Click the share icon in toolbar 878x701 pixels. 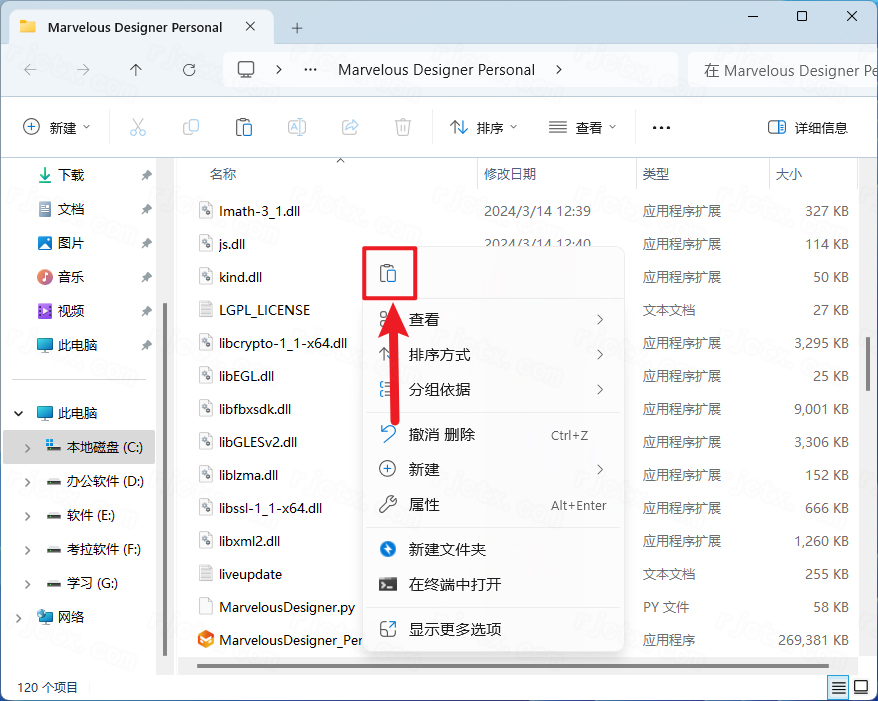point(350,127)
